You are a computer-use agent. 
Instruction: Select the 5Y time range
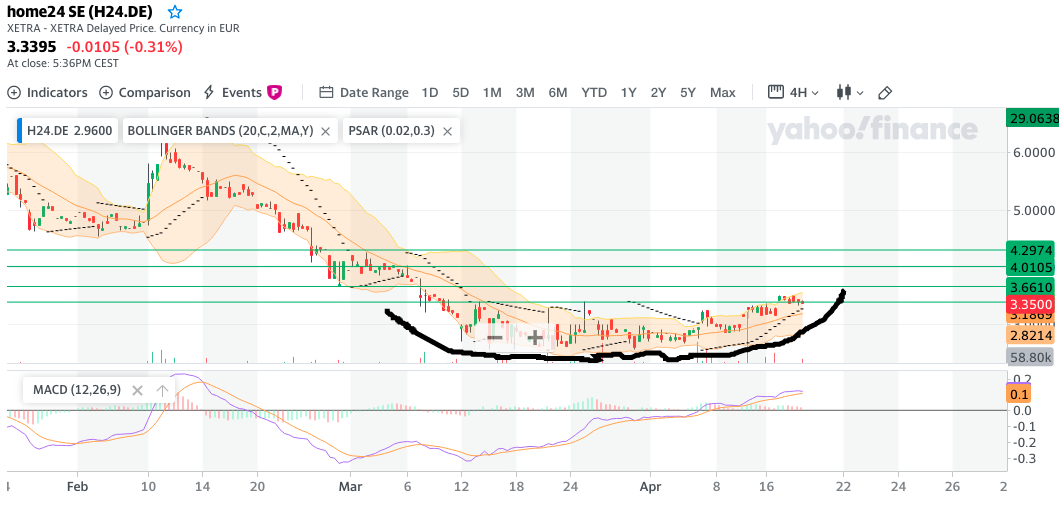point(688,93)
